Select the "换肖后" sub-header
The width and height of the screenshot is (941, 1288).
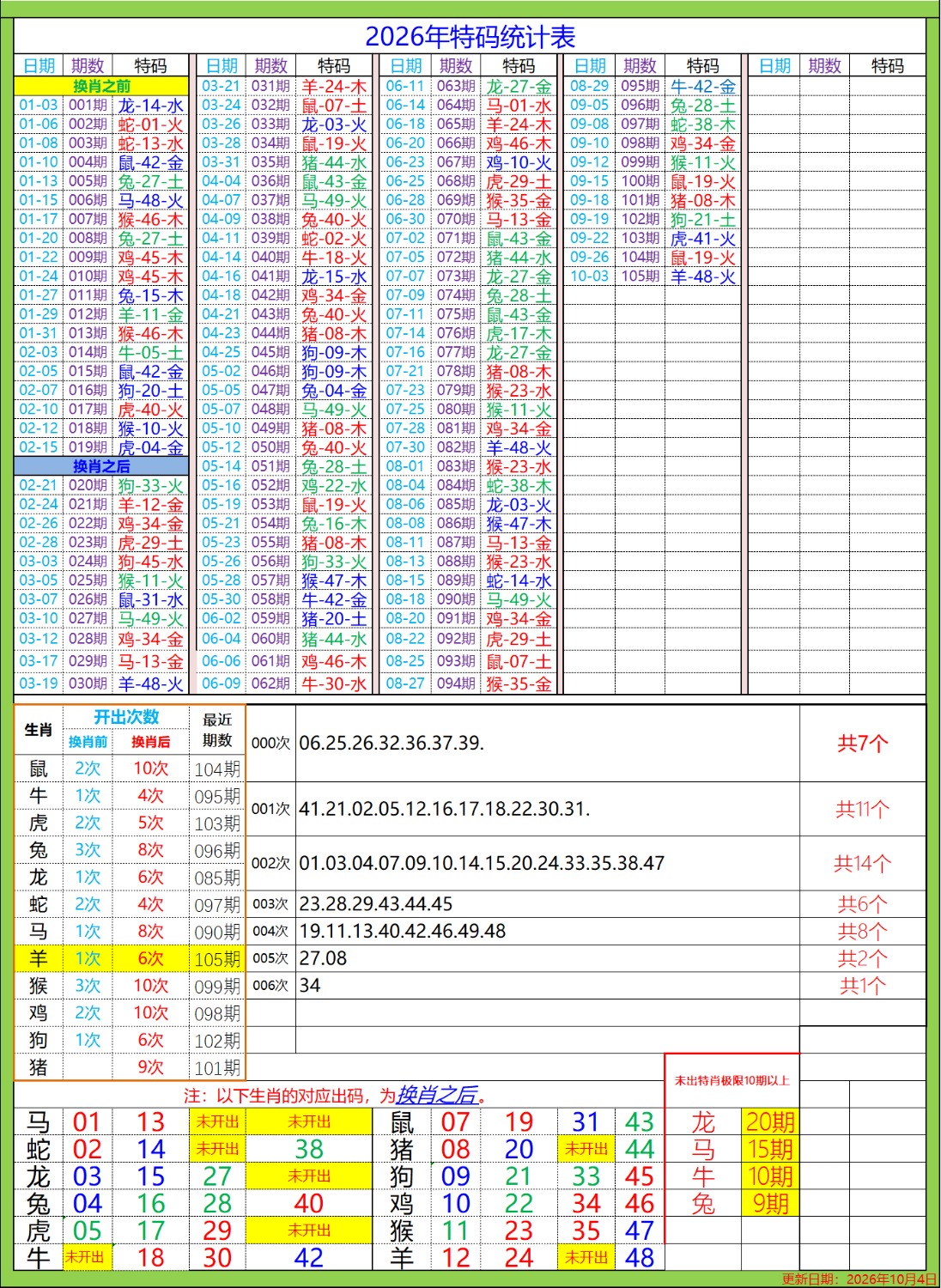150,742
